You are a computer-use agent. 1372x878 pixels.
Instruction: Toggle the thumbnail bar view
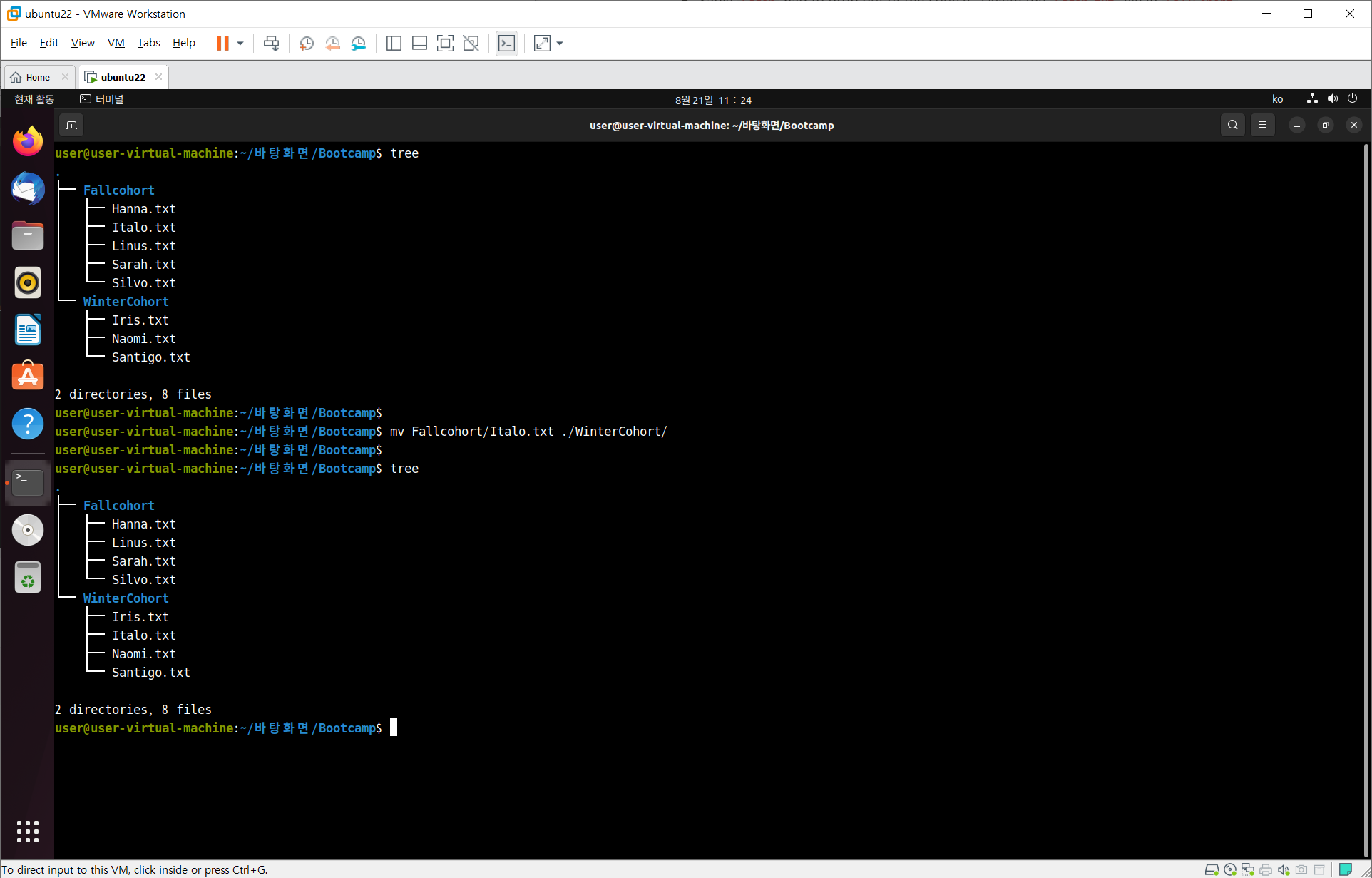pos(419,44)
